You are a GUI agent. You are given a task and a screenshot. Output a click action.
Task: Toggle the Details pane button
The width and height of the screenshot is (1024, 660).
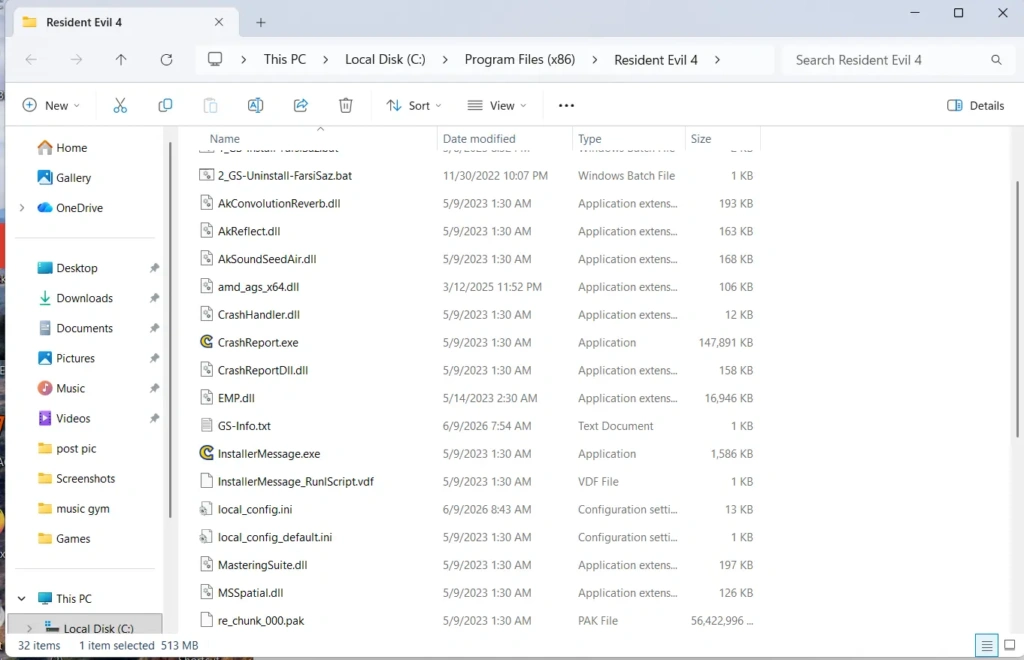975,105
